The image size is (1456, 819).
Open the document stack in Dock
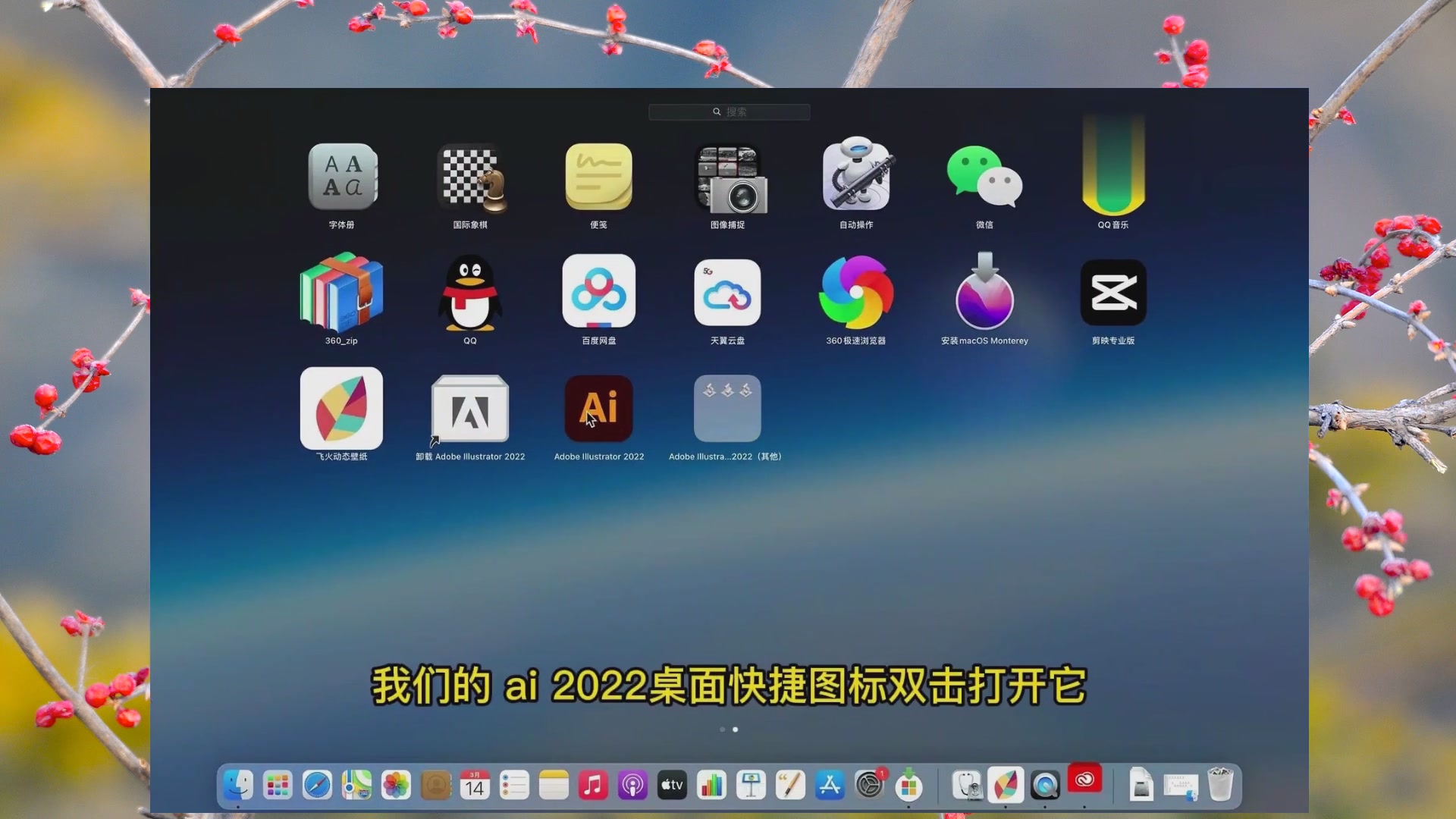[x=1141, y=786]
